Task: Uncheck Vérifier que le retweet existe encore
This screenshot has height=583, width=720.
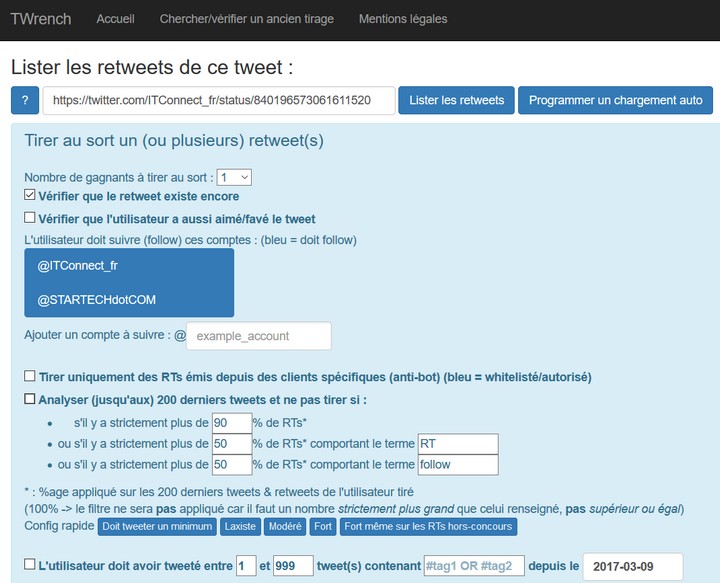Action: point(30,196)
